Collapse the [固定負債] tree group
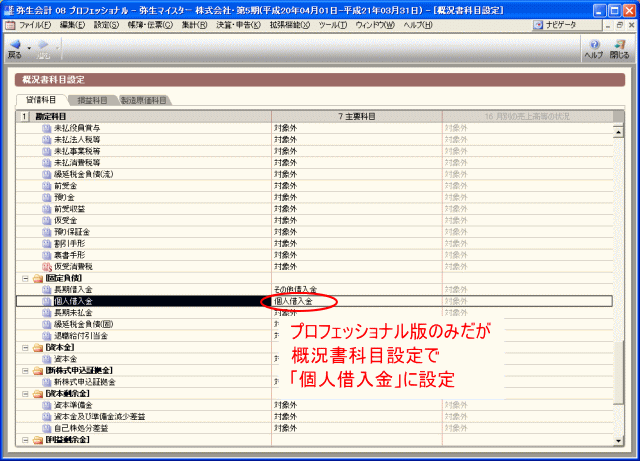 [25, 278]
